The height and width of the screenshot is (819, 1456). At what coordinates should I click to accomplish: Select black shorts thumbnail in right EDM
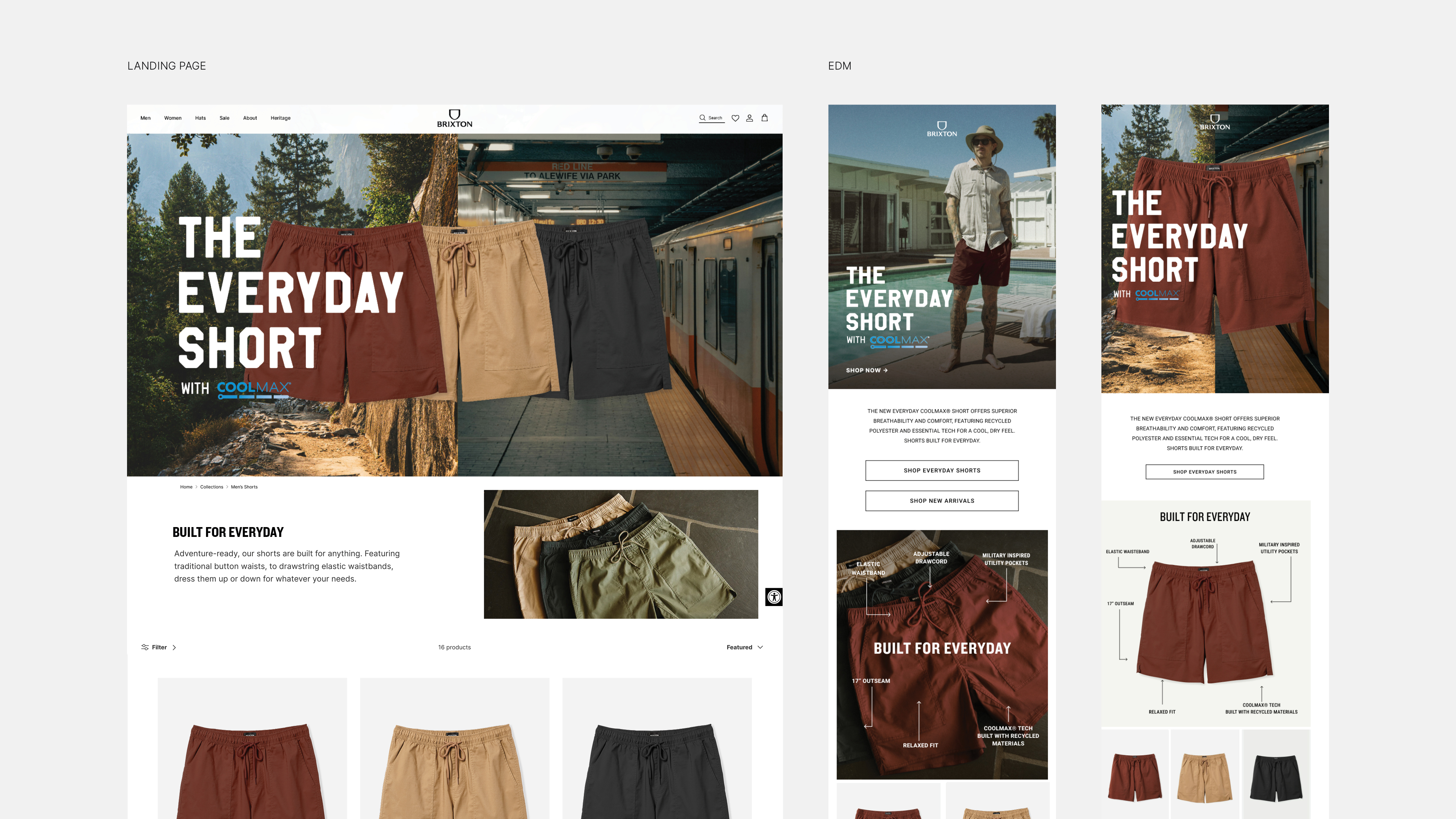click(x=1276, y=774)
